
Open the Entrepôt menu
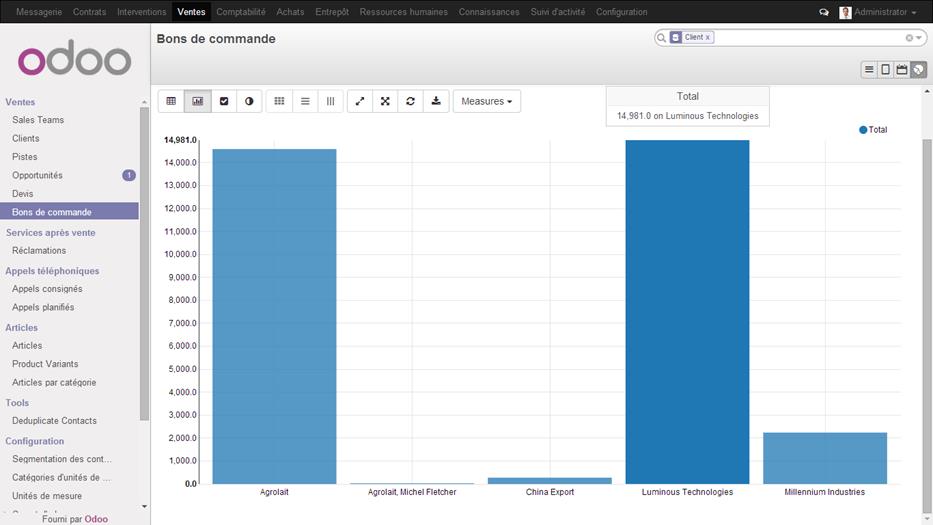coord(332,12)
